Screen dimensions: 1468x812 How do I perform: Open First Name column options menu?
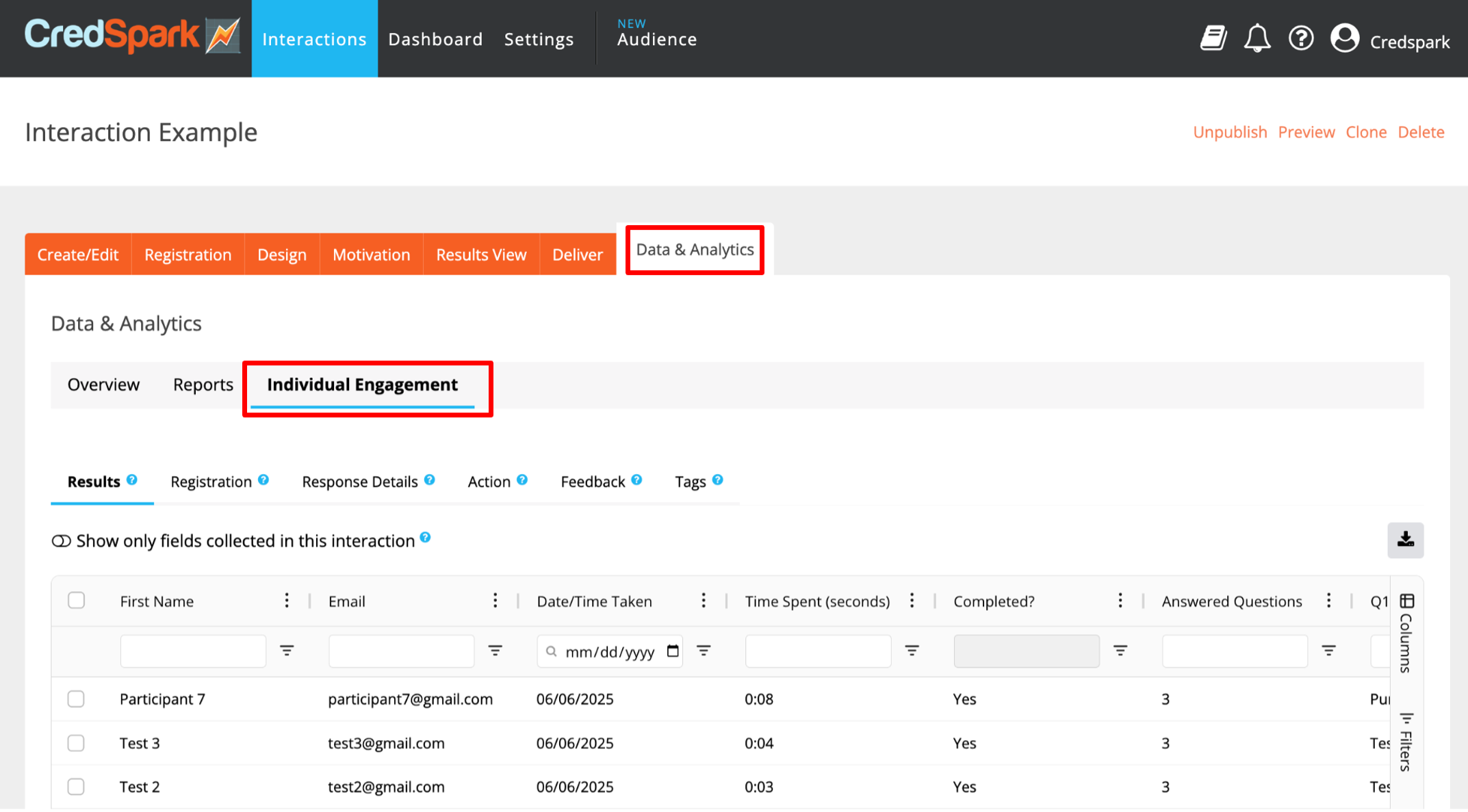287,600
